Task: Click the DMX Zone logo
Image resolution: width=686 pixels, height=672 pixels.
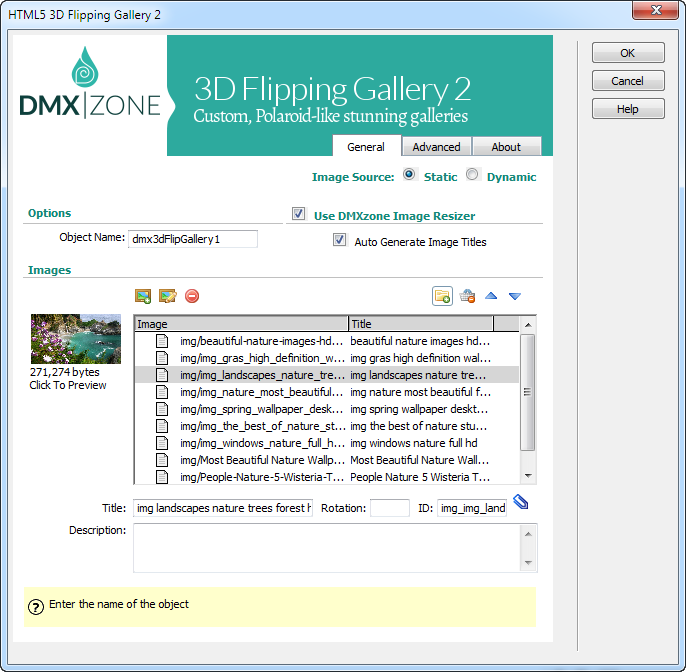Action: 90,83
